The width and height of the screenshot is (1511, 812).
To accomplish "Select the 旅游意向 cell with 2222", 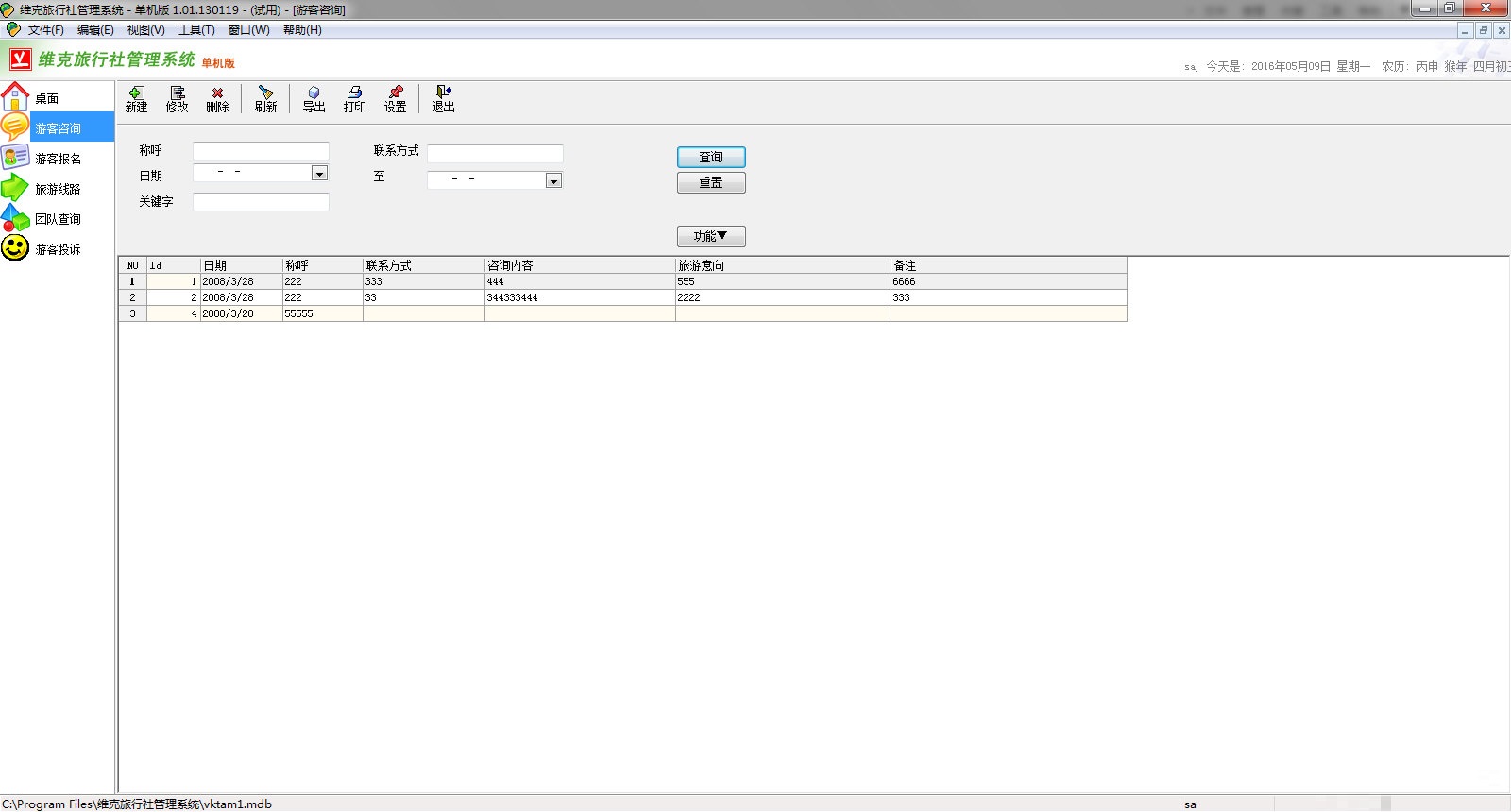I will click(783, 297).
